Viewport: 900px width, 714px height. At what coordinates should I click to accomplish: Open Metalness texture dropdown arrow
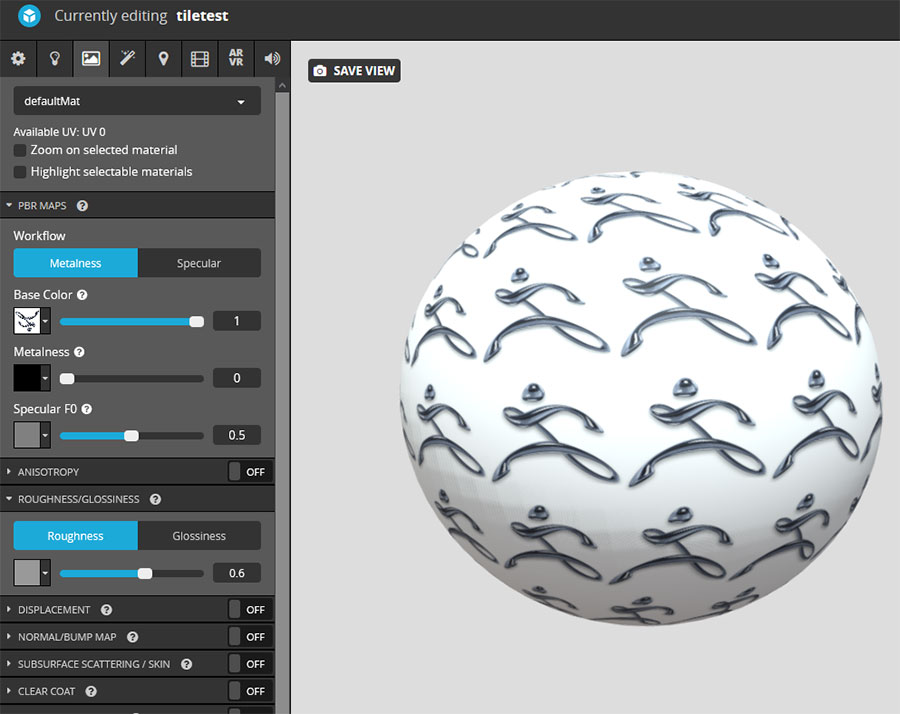point(45,378)
